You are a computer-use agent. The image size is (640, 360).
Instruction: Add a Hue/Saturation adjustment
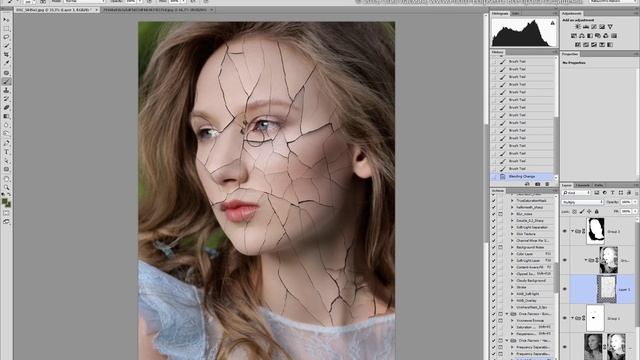pyautogui.click(x=574, y=36)
